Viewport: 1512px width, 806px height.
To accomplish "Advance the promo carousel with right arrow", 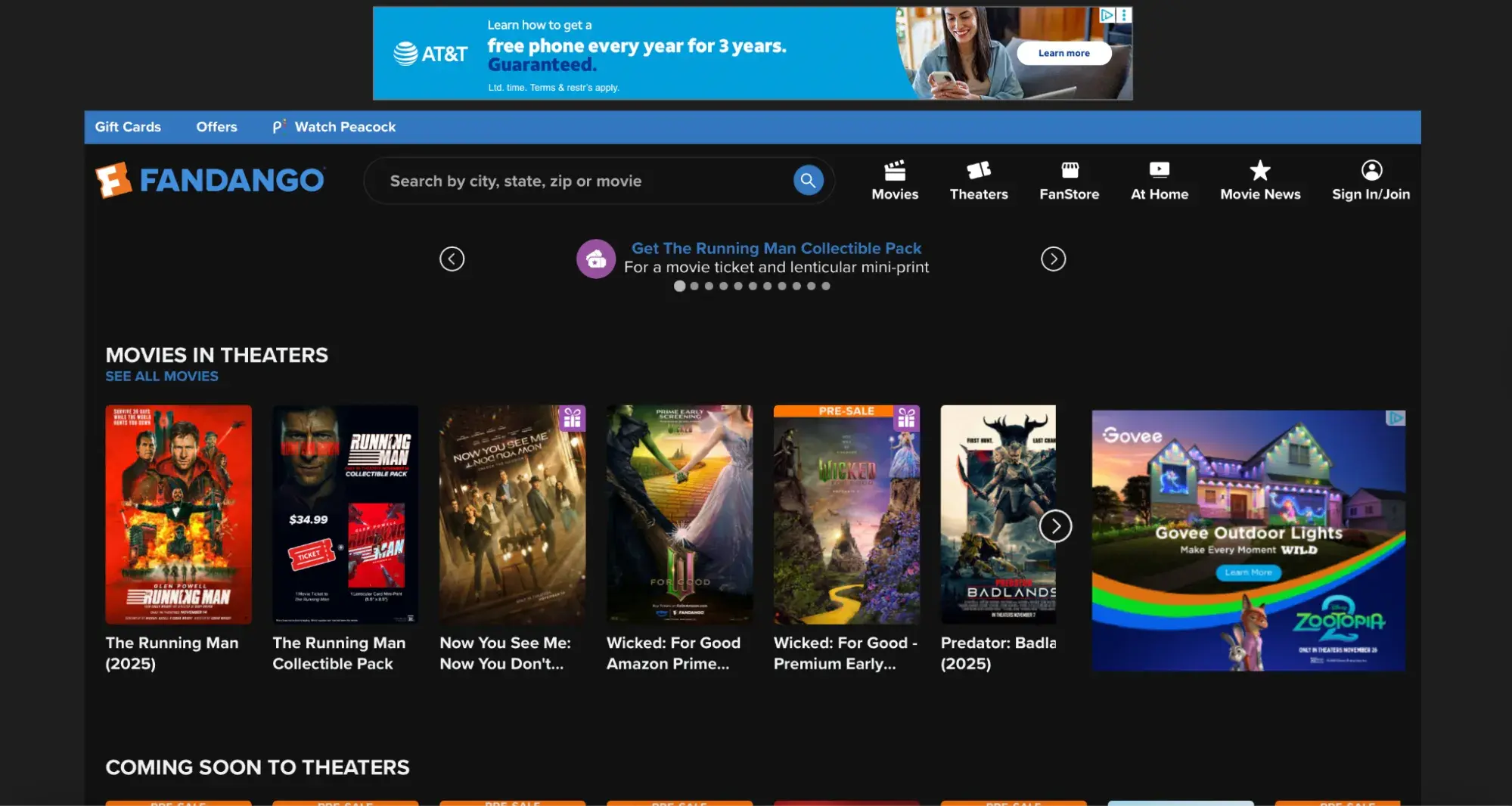I will (x=1052, y=259).
